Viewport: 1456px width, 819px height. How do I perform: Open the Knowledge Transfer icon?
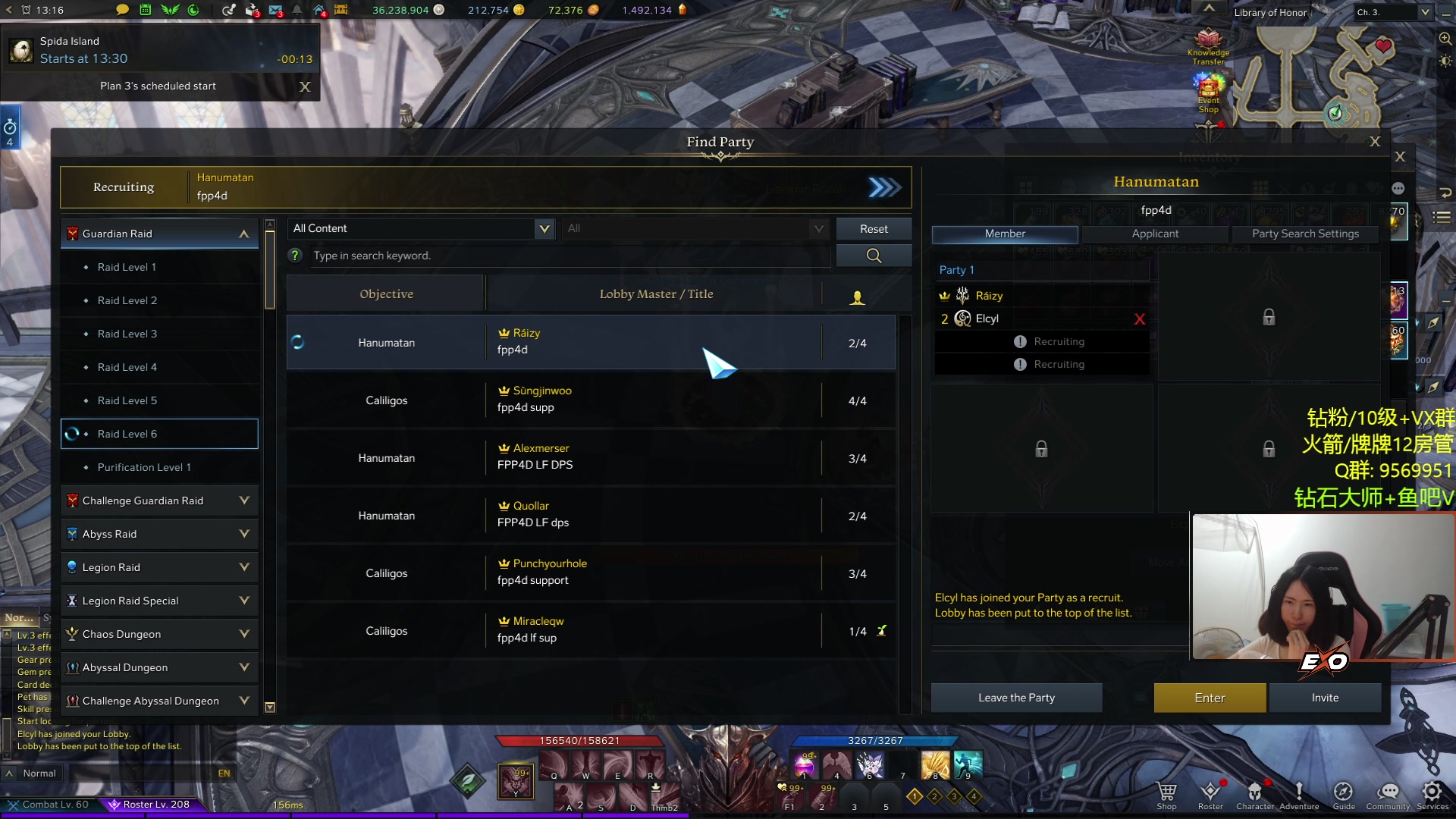[1208, 47]
